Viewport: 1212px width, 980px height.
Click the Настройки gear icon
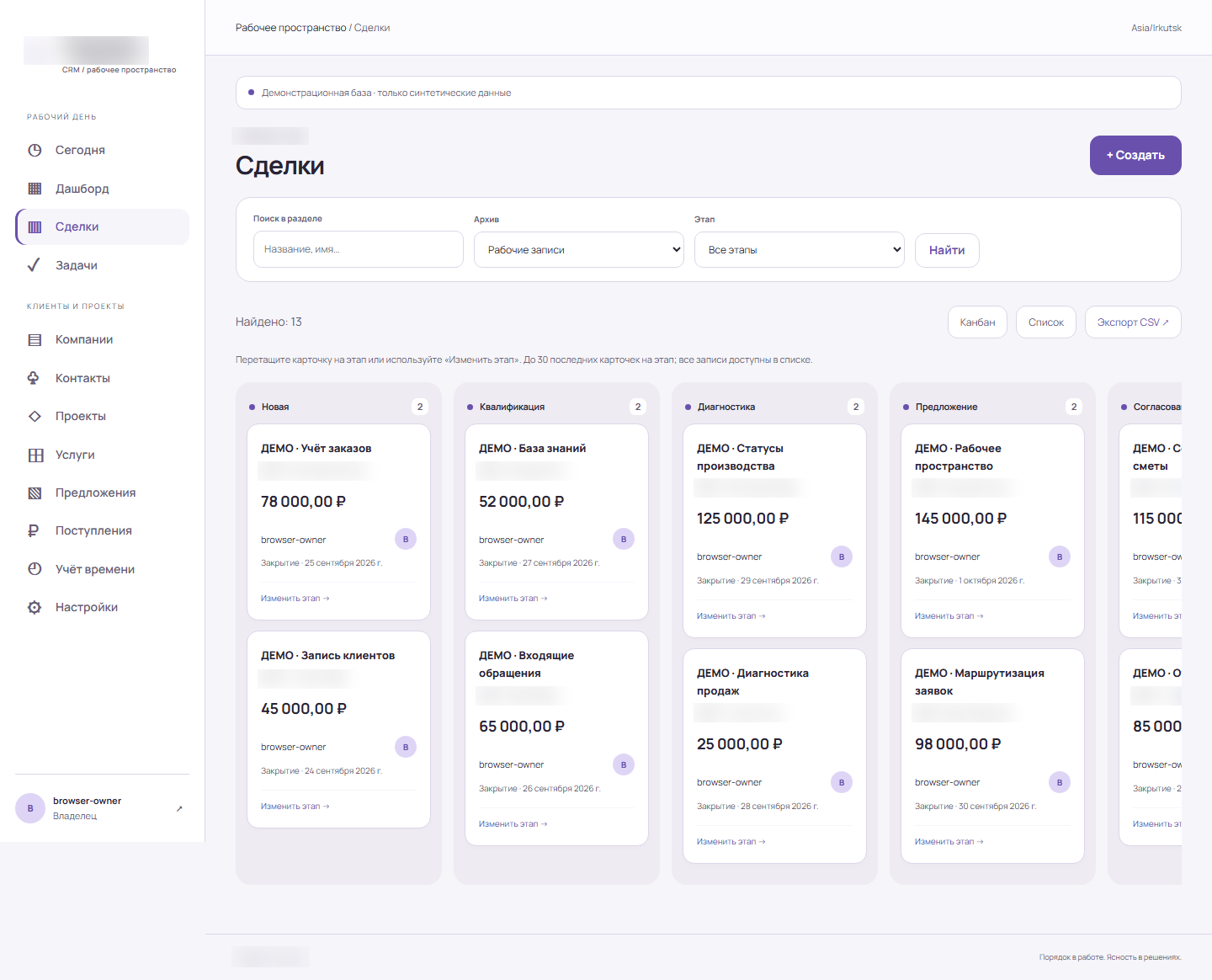pos(35,607)
